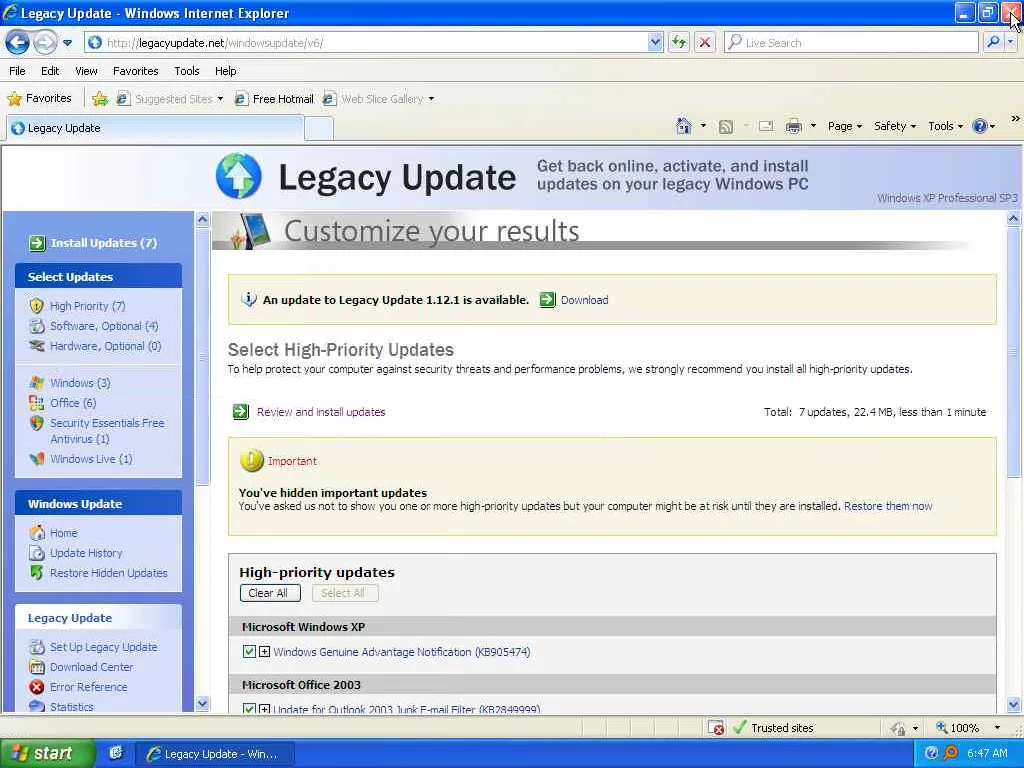Click the Favorites star button
1024x768 pixels.
point(39,99)
